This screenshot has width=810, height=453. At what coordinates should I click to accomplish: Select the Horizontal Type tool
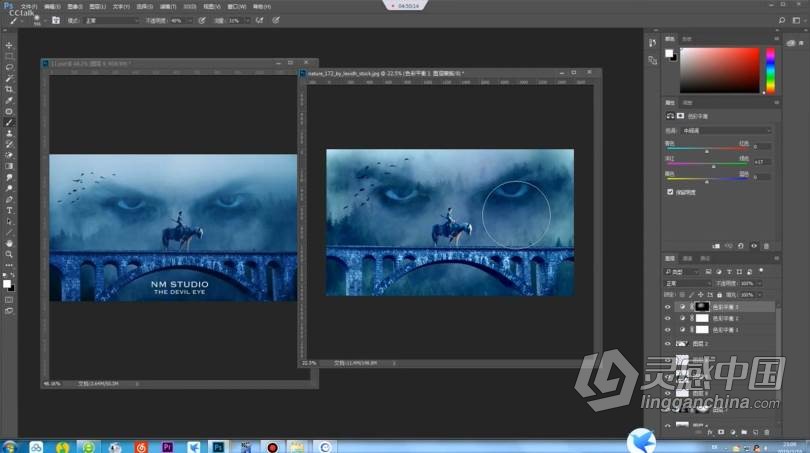pos(9,210)
